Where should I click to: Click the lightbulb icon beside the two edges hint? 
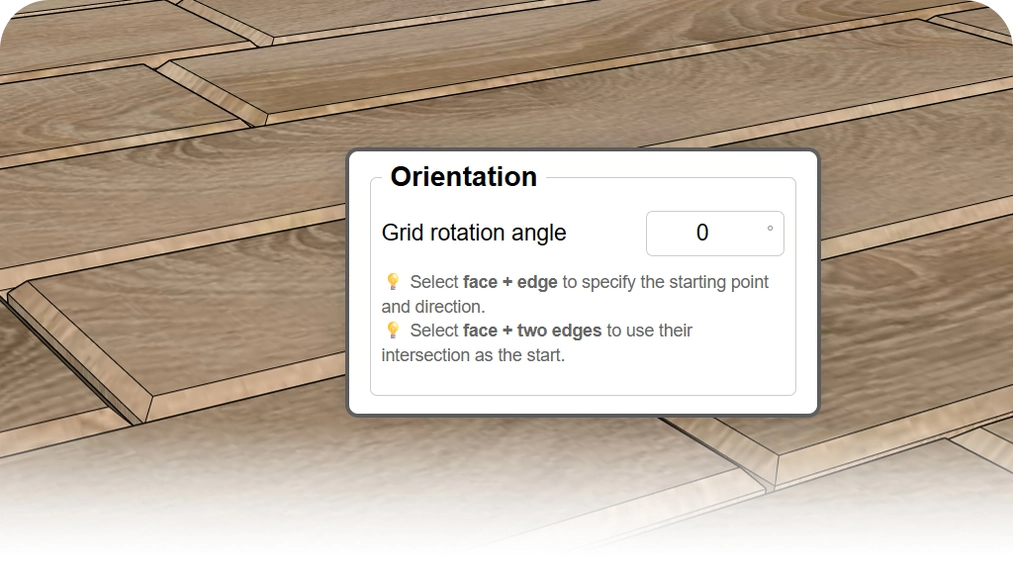[x=393, y=330]
